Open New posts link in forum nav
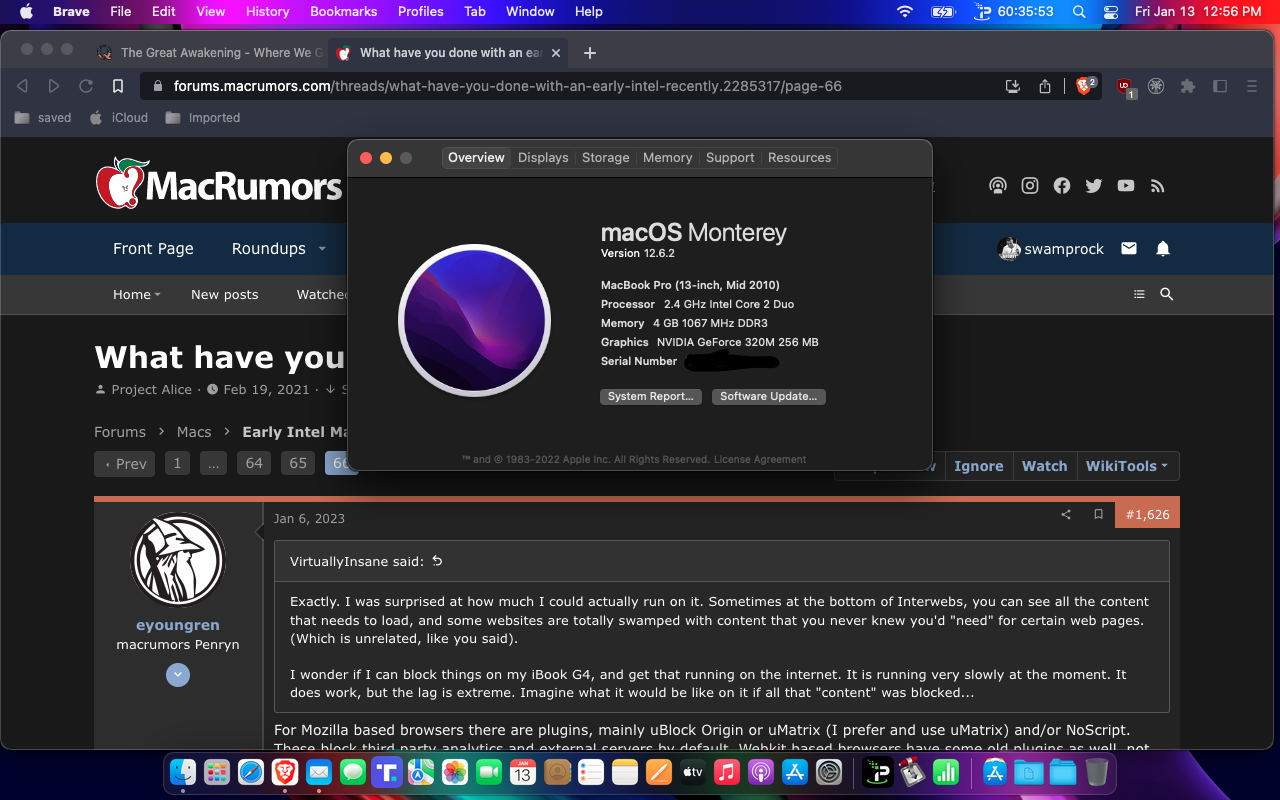1280x800 pixels. pos(224,295)
